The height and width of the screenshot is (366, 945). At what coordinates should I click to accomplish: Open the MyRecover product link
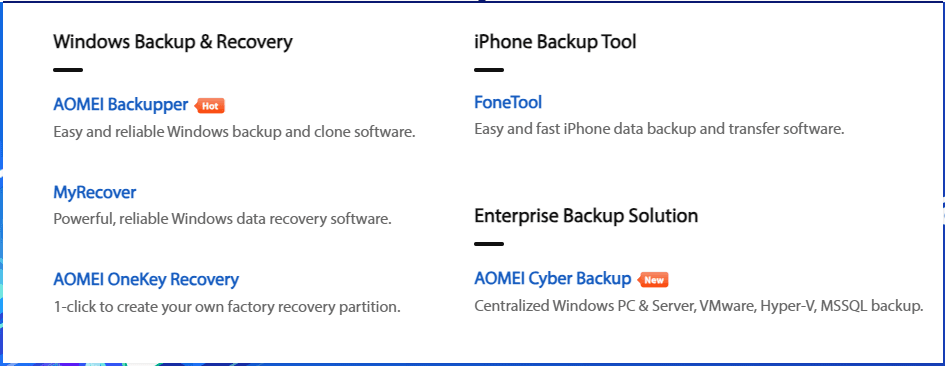95,192
